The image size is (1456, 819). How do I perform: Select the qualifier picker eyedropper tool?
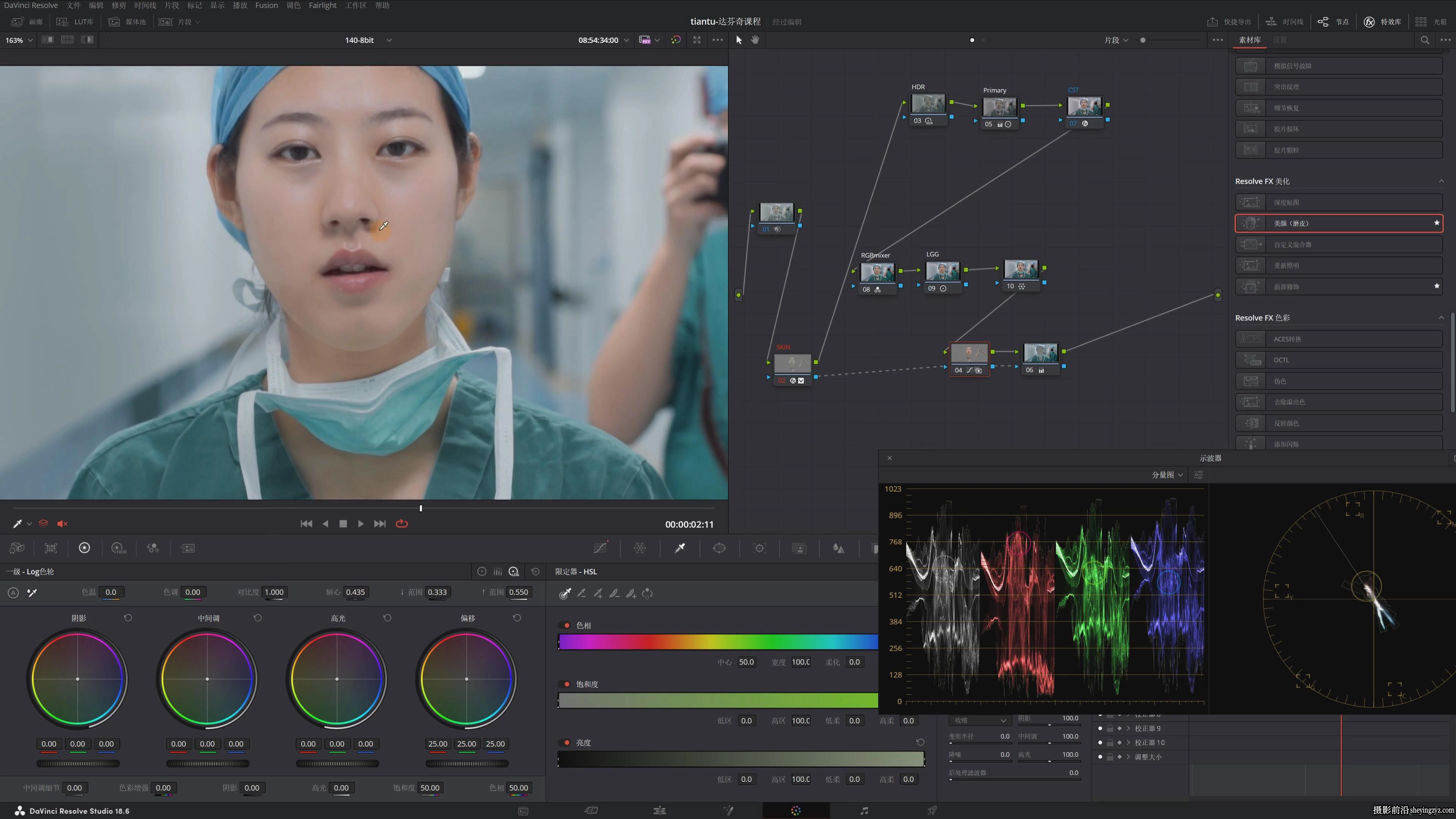pos(565,593)
